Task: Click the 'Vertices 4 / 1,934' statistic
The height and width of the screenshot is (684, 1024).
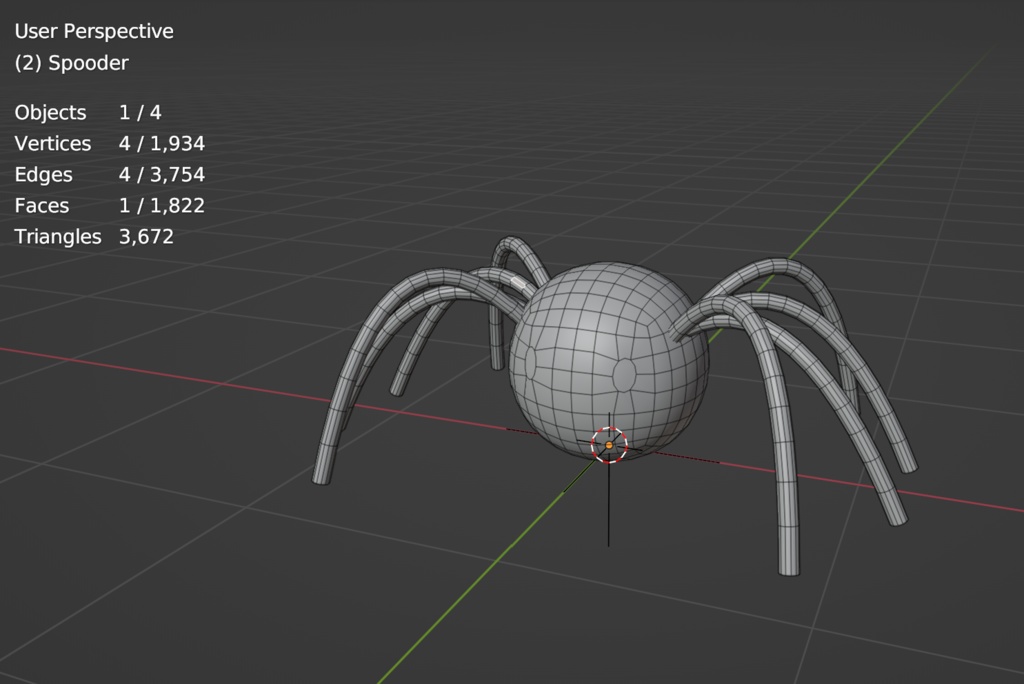Action: 110,143
